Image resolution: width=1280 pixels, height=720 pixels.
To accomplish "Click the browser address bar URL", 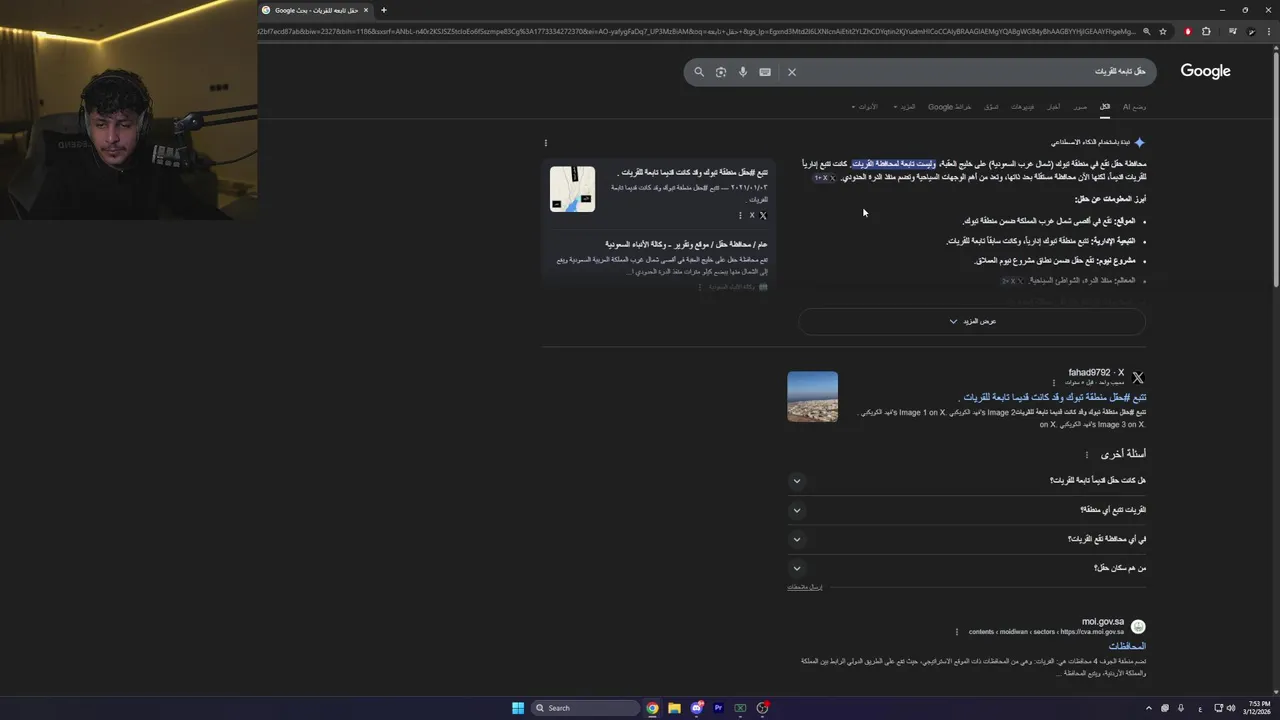I will coord(697,31).
